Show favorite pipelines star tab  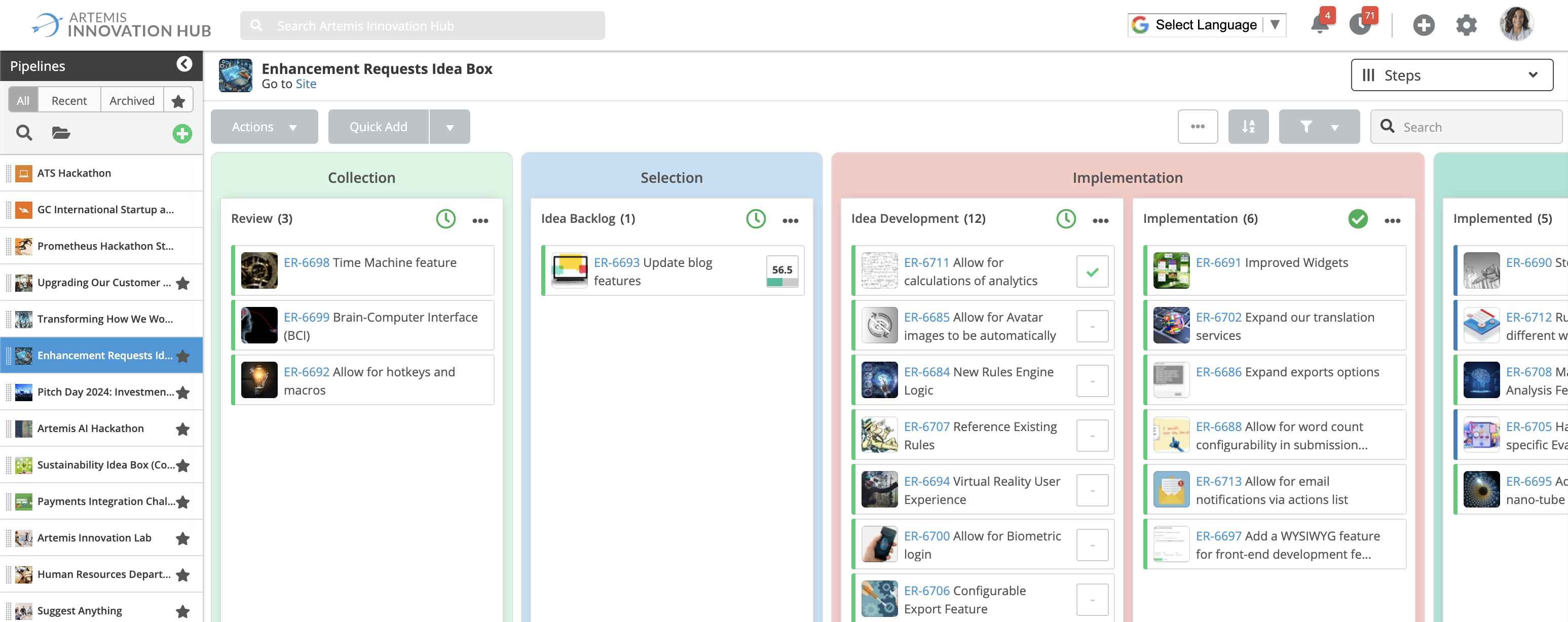[178, 100]
